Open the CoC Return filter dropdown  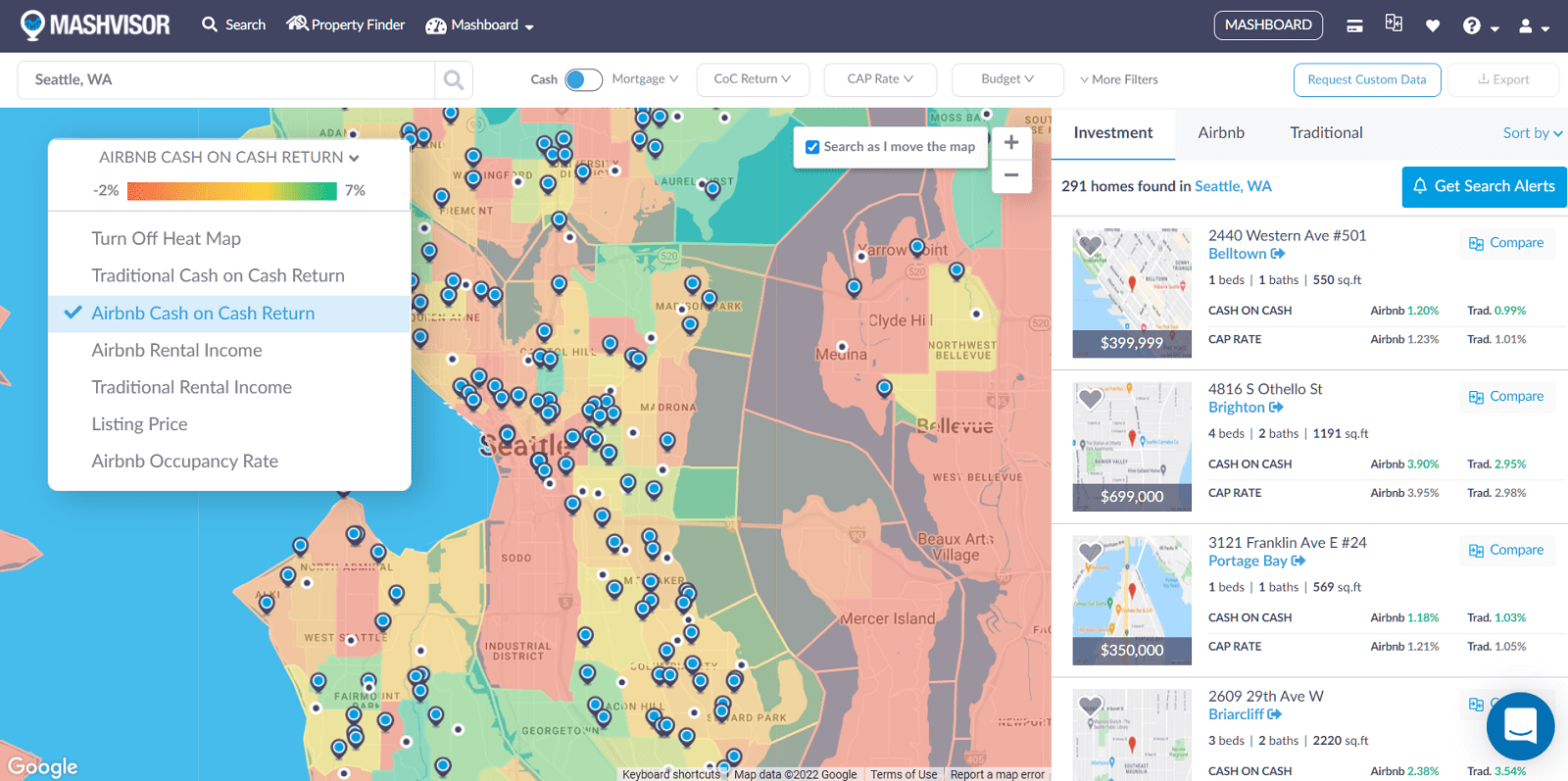click(753, 79)
